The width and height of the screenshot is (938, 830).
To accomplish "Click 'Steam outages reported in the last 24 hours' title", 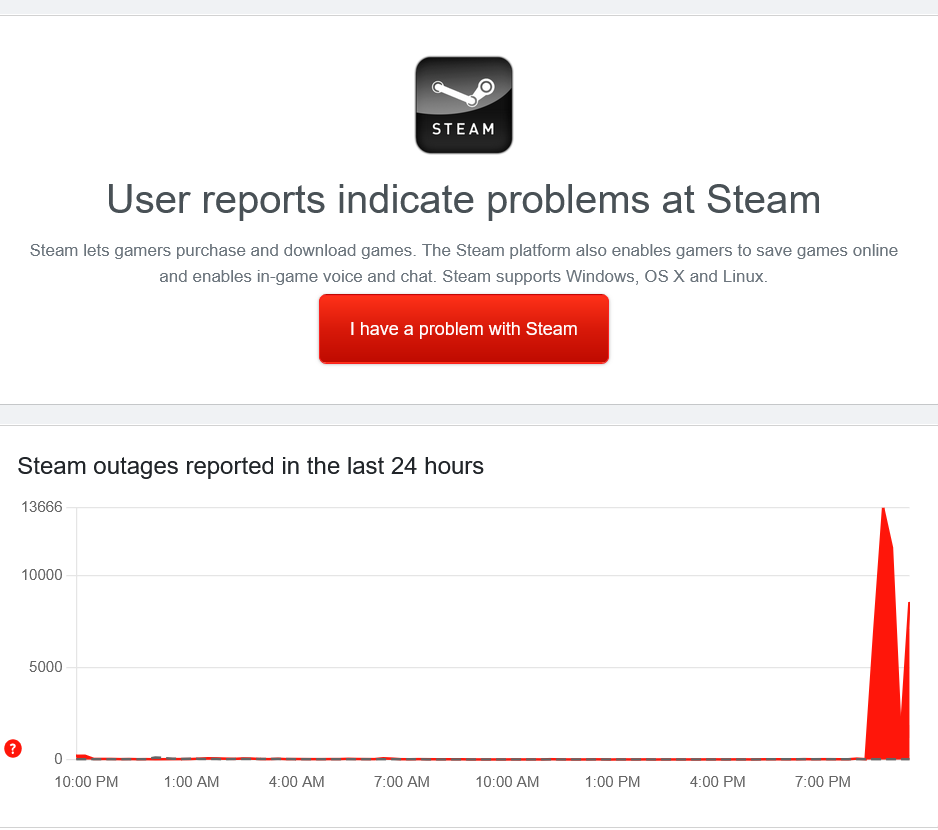I will (250, 466).
